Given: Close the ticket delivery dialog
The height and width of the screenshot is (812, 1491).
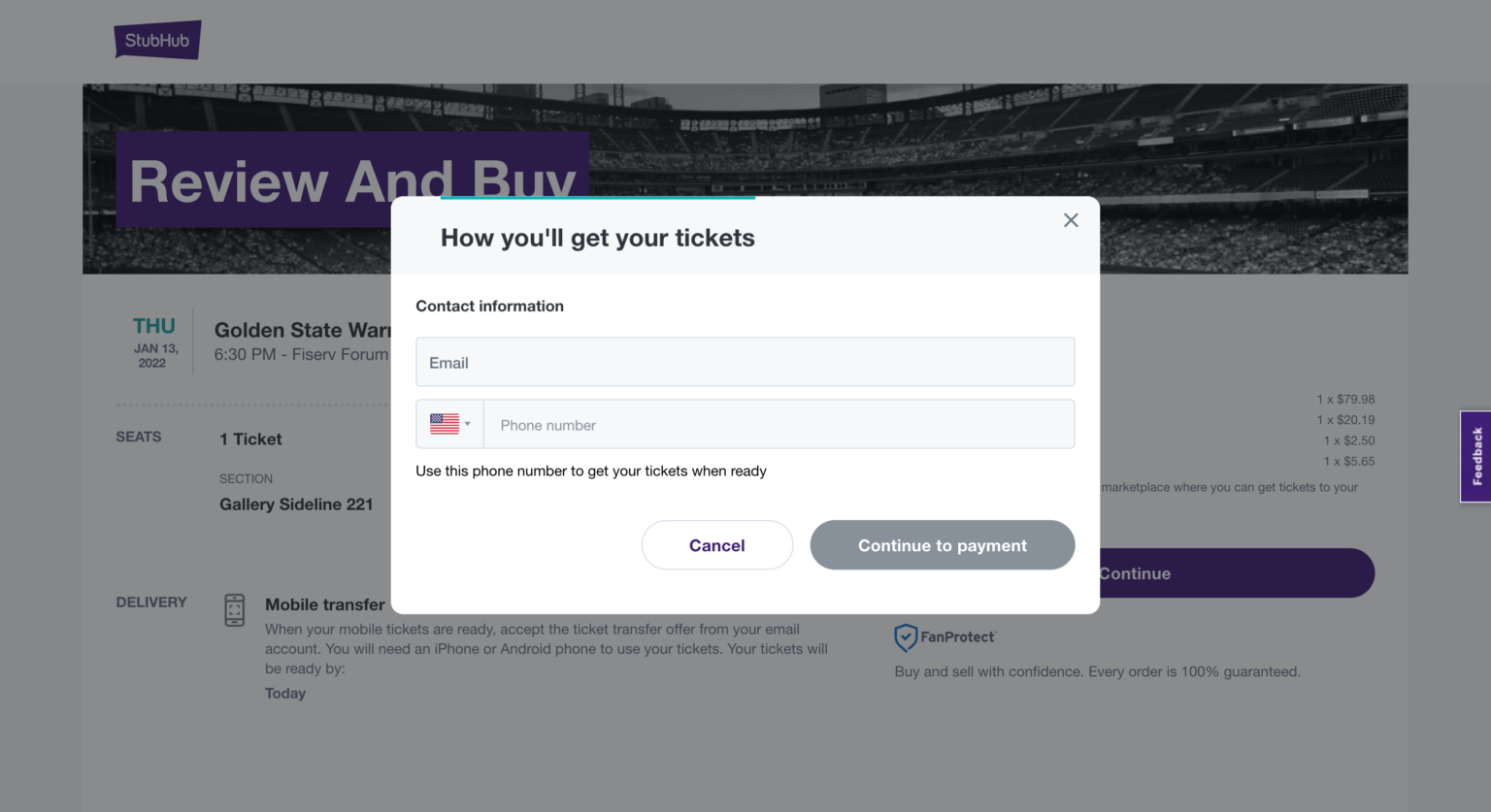Looking at the screenshot, I should coord(1071,220).
